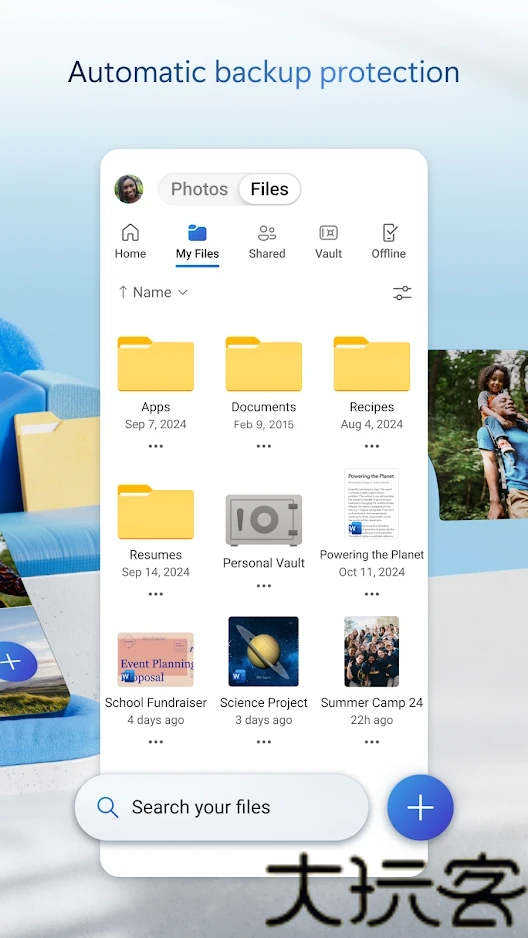
Task: Open the Recipes folder
Action: pyautogui.click(x=372, y=364)
